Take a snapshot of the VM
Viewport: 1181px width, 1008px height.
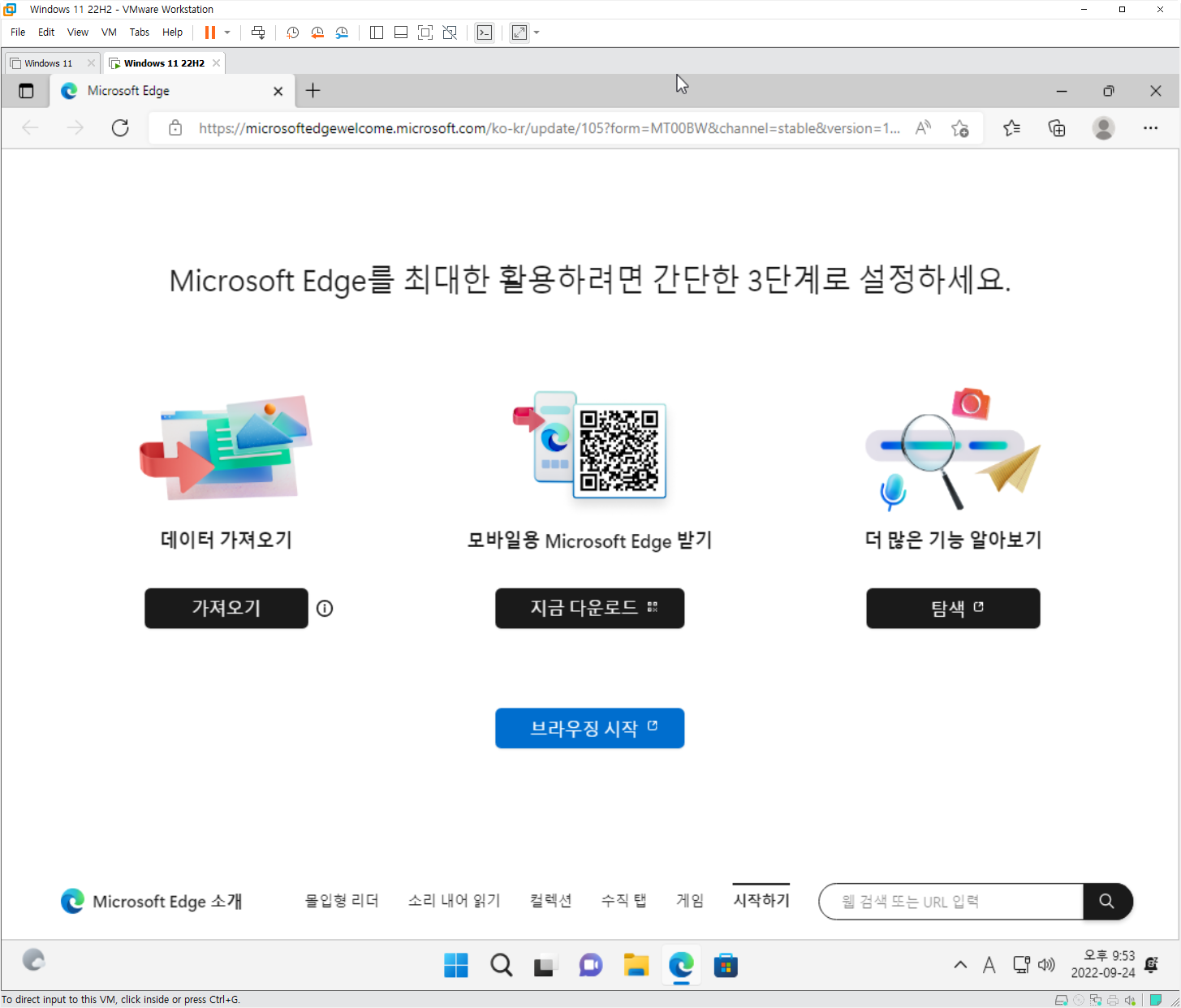pyautogui.click(x=293, y=32)
